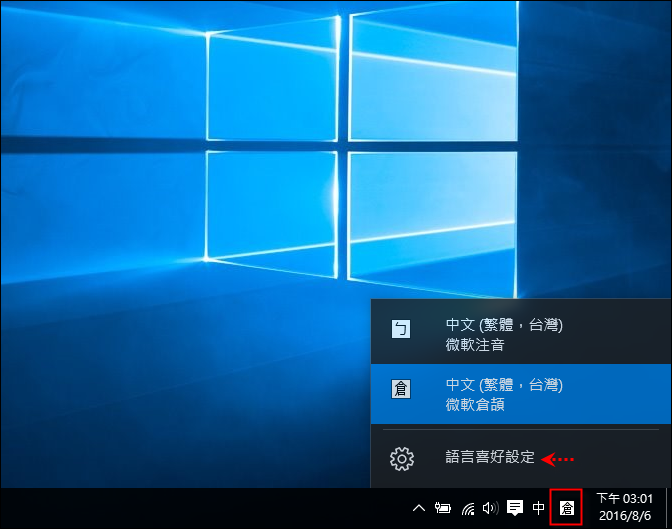Open 語言喜好設定 language preferences
This screenshot has height=529, width=672.
tap(521, 458)
